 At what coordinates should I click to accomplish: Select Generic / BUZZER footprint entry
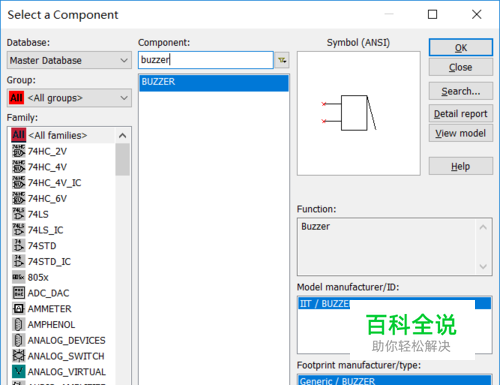[x=395, y=380]
